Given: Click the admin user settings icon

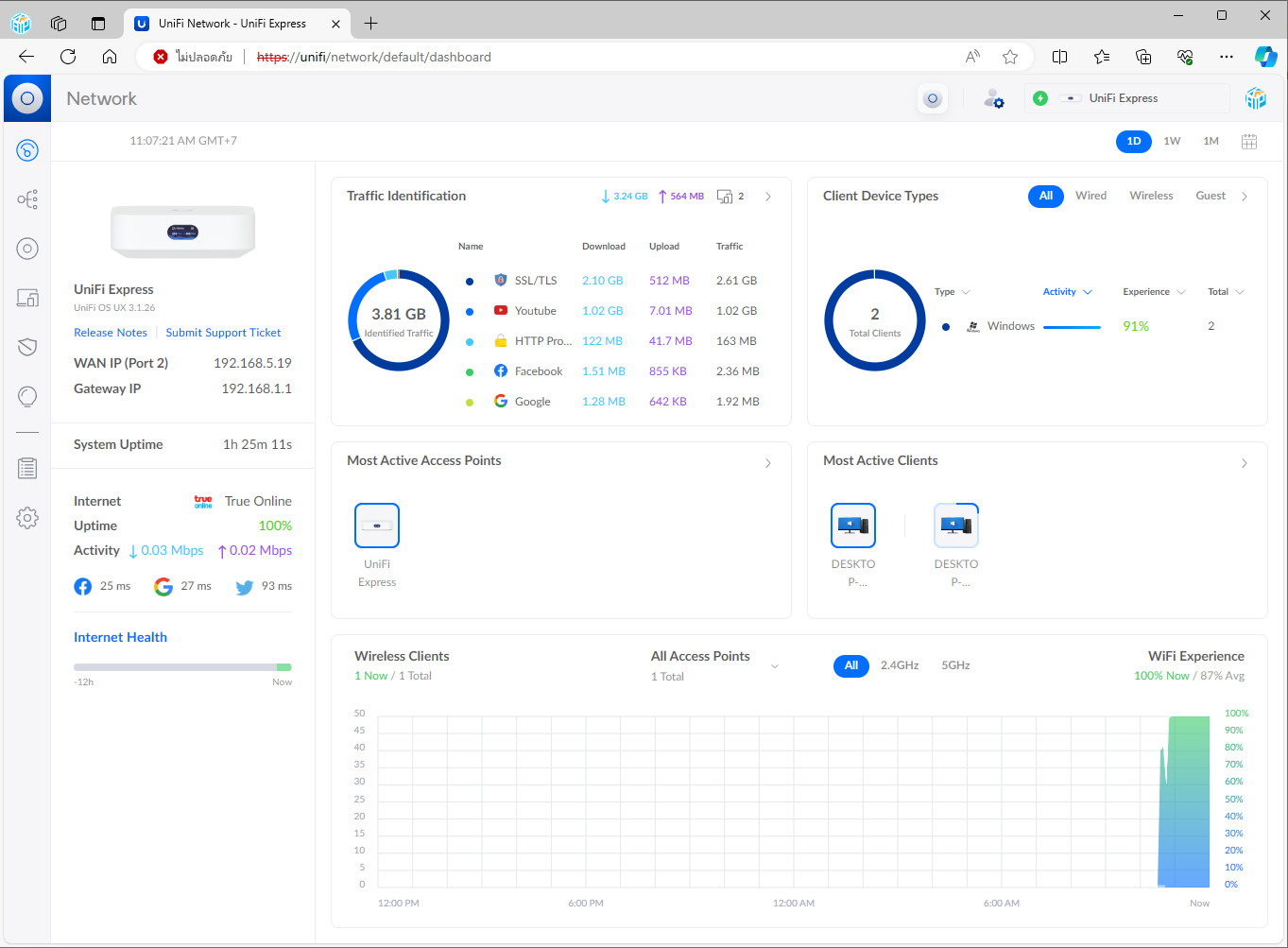Looking at the screenshot, I should [x=993, y=98].
